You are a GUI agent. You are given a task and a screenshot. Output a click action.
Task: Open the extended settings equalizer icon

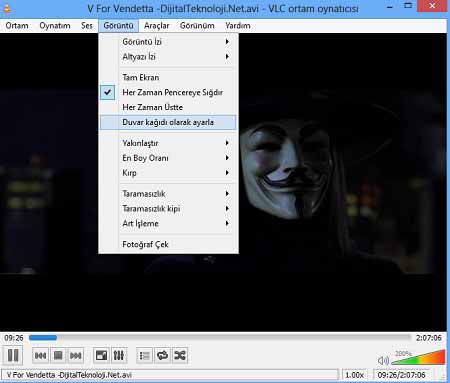[119, 355]
